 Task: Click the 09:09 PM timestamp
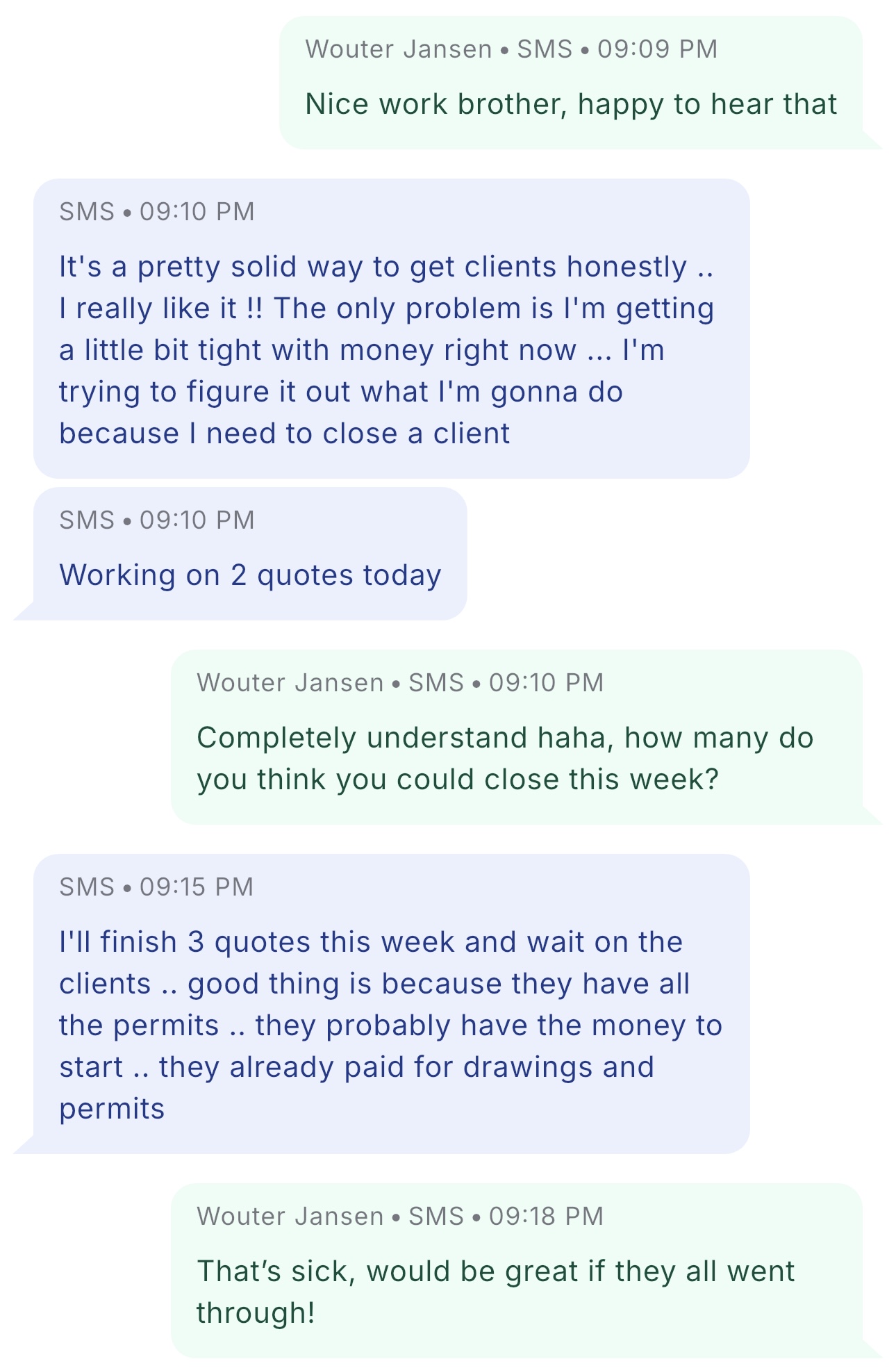(x=657, y=49)
